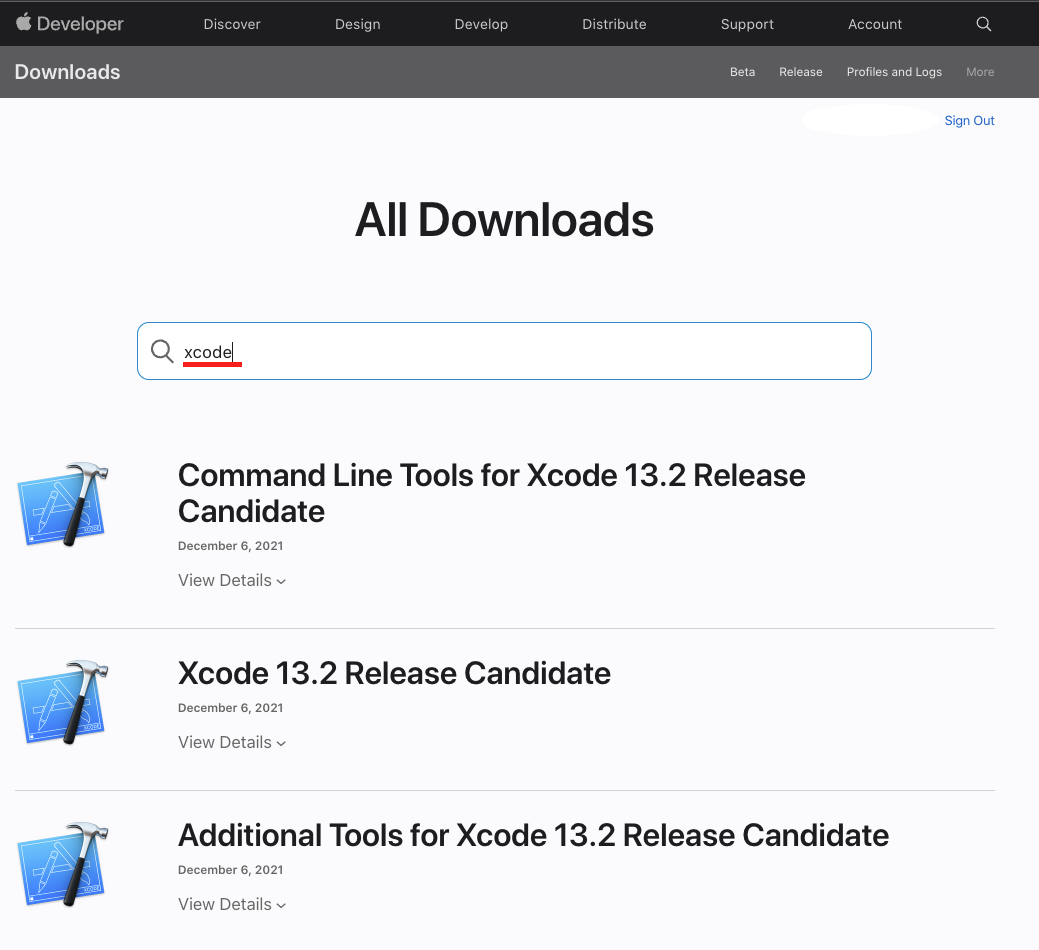Switch to the Release downloads tab
Viewport: 1039px width, 950px height.
[800, 72]
